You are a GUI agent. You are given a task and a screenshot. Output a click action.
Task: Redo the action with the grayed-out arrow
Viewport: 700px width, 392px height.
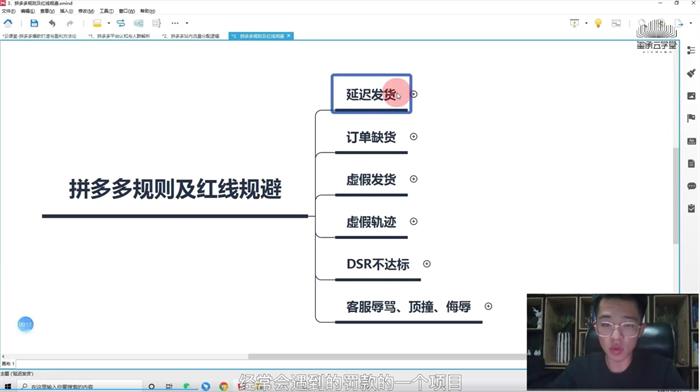tap(70, 23)
